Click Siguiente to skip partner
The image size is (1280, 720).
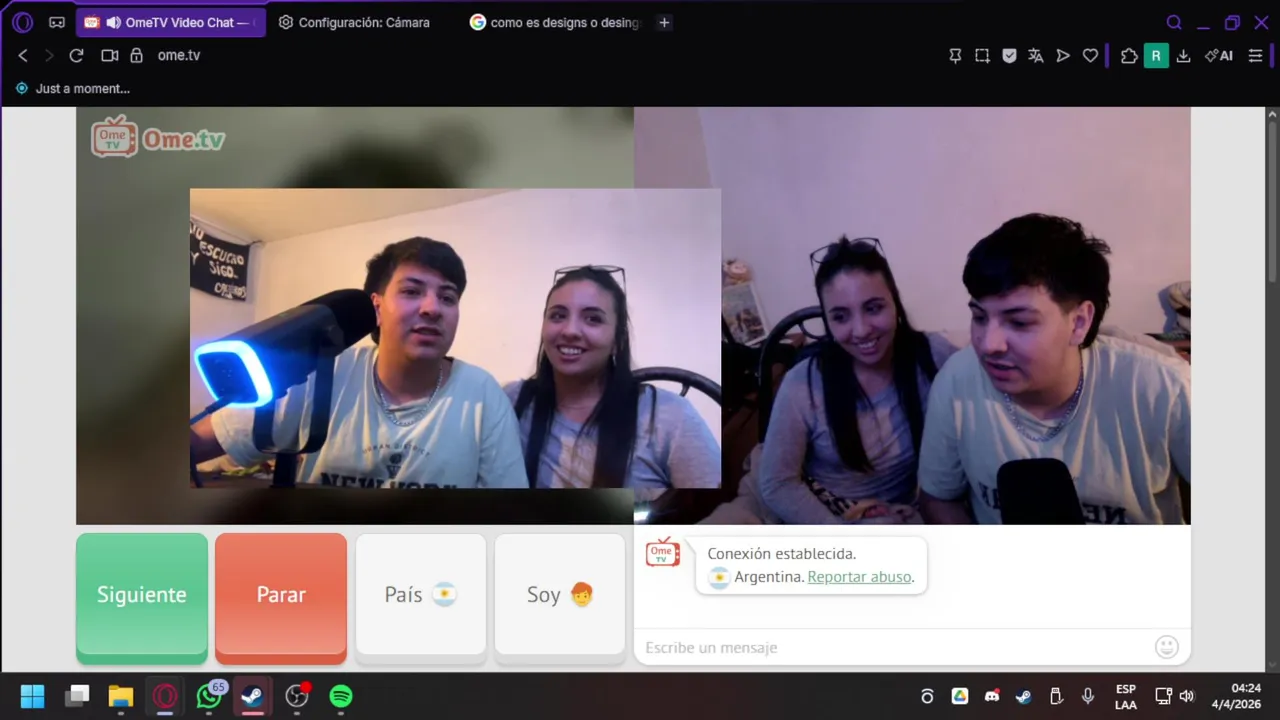(142, 595)
